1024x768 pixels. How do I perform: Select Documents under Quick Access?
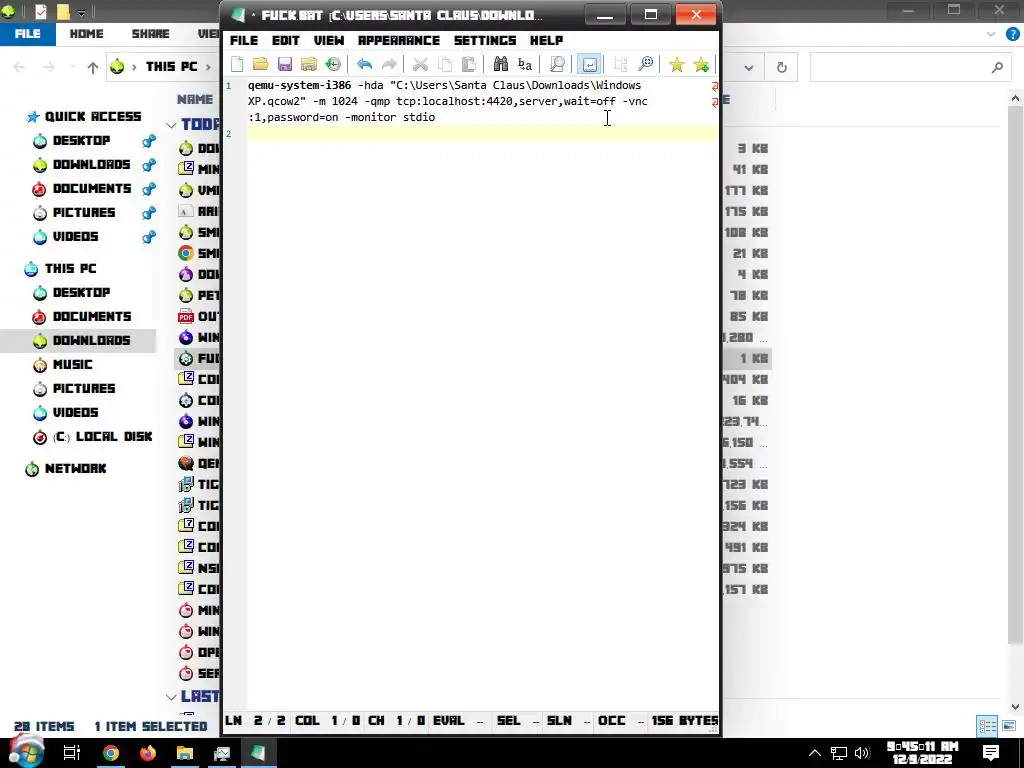pos(91,189)
